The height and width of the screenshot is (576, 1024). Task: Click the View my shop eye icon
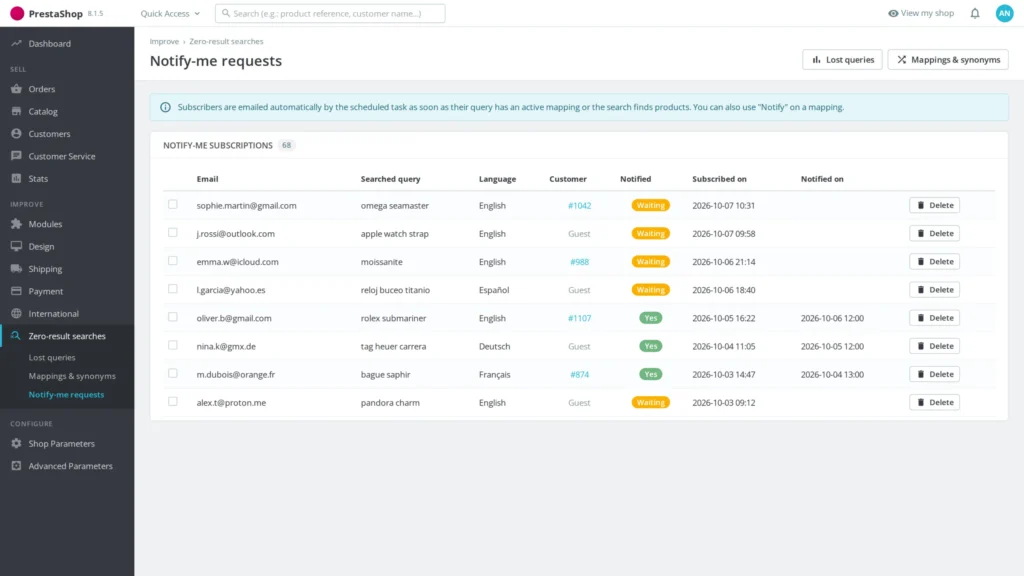coord(893,13)
